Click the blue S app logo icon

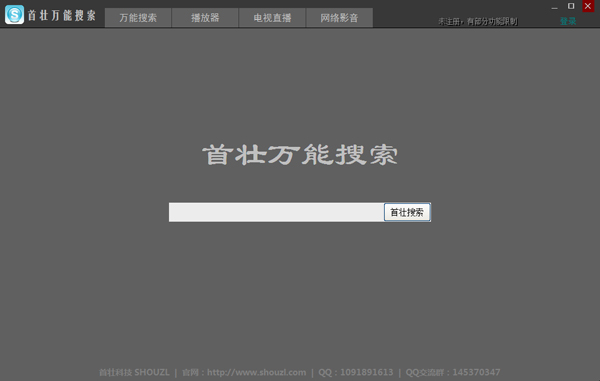pos(14,15)
